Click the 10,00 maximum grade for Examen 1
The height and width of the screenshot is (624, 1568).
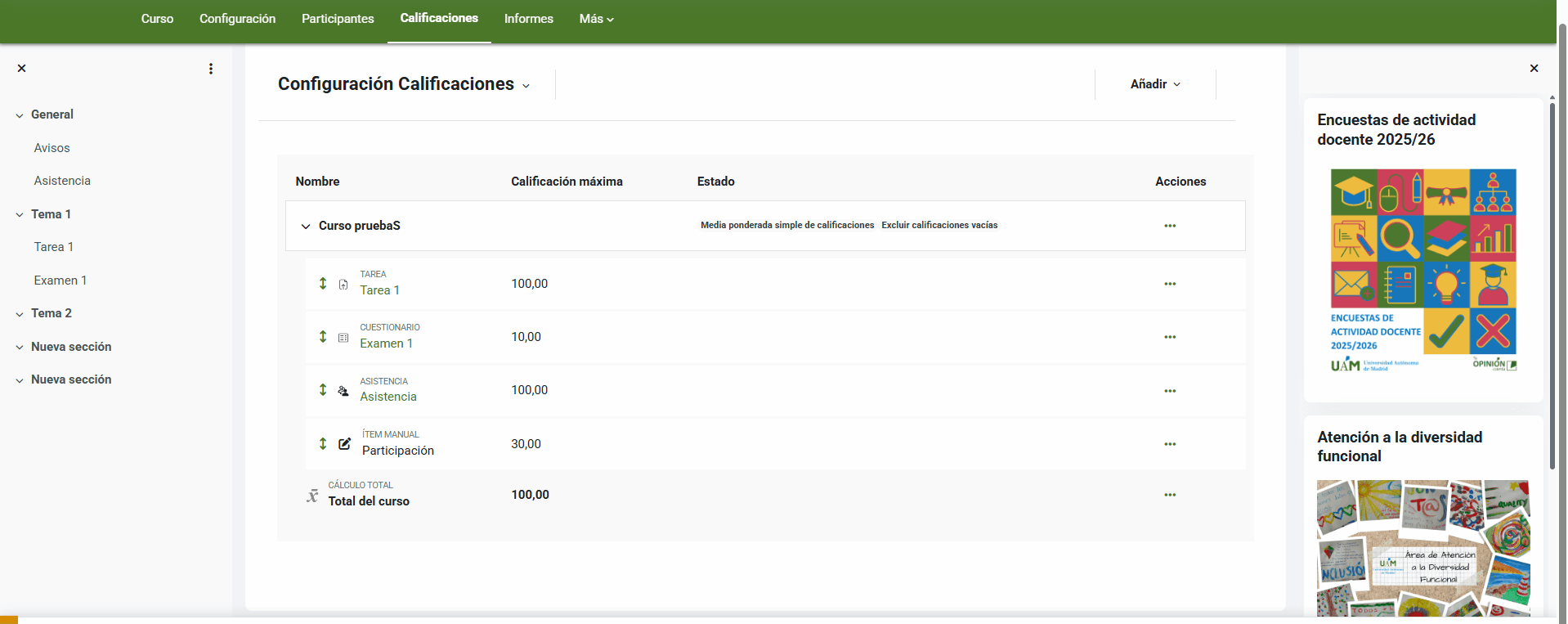pyautogui.click(x=526, y=337)
